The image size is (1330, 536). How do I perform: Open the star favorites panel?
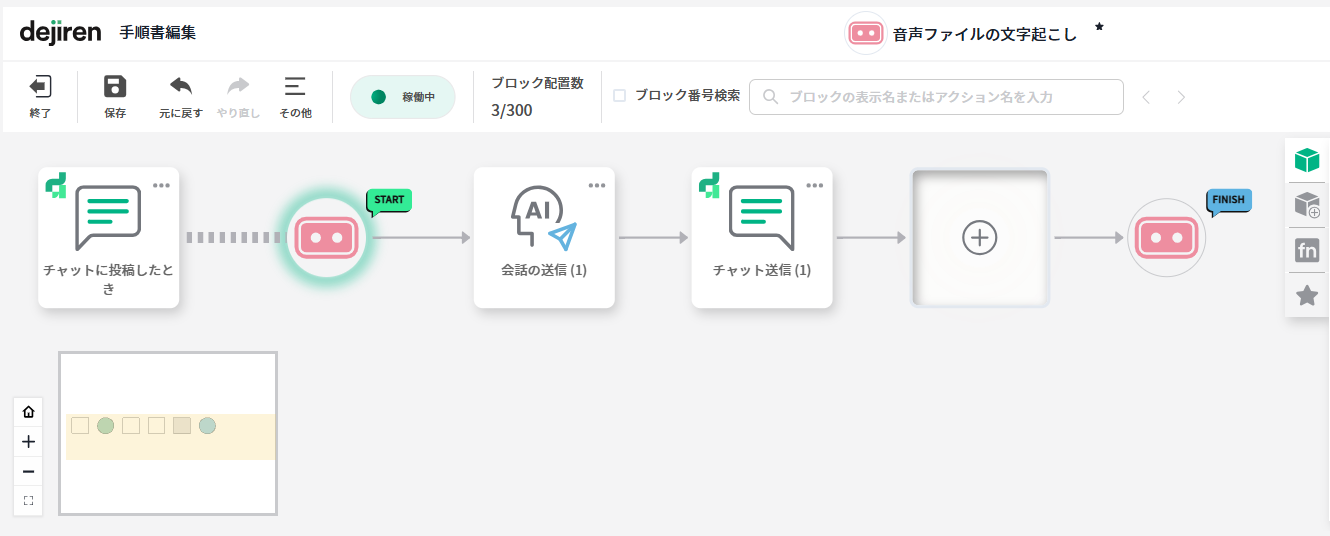(1307, 296)
